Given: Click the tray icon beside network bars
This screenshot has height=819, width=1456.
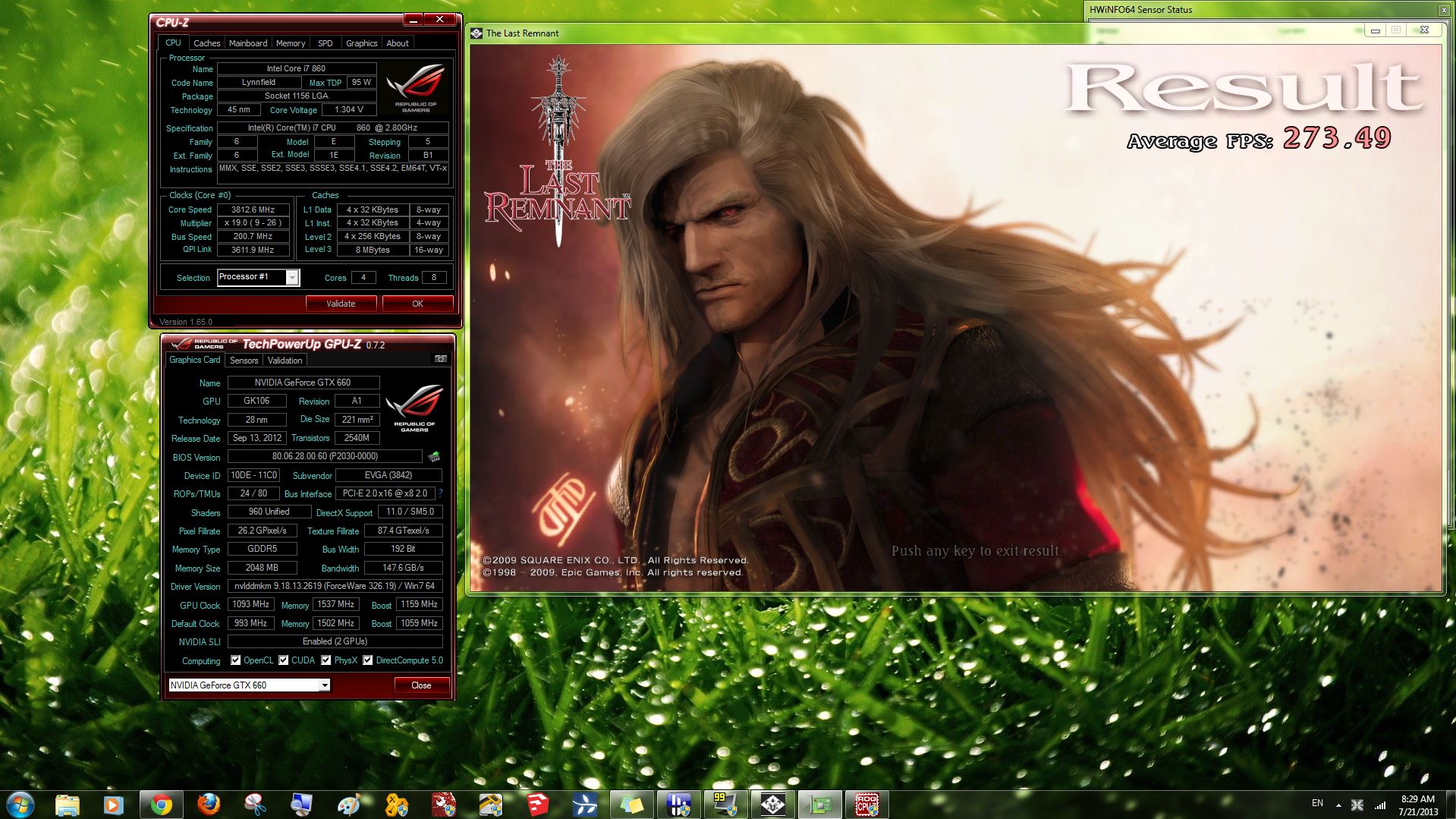Looking at the screenshot, I should (x=1357, y=805).
